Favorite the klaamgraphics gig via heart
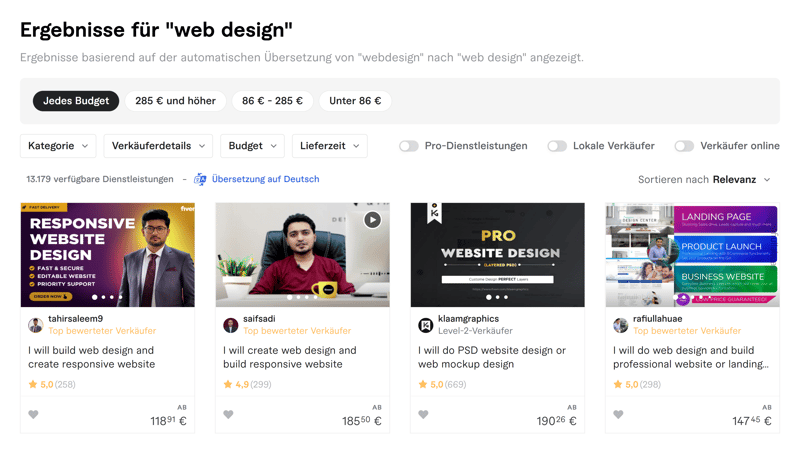 423,415
